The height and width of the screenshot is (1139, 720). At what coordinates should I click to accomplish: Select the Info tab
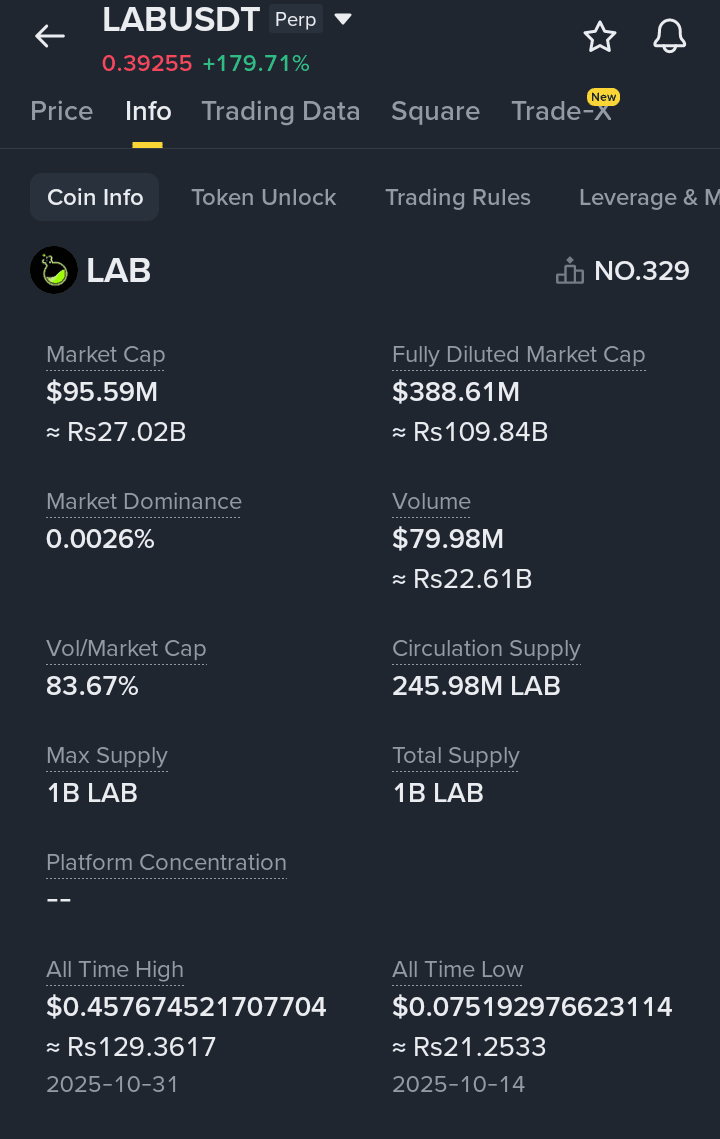tap(148, 111)
